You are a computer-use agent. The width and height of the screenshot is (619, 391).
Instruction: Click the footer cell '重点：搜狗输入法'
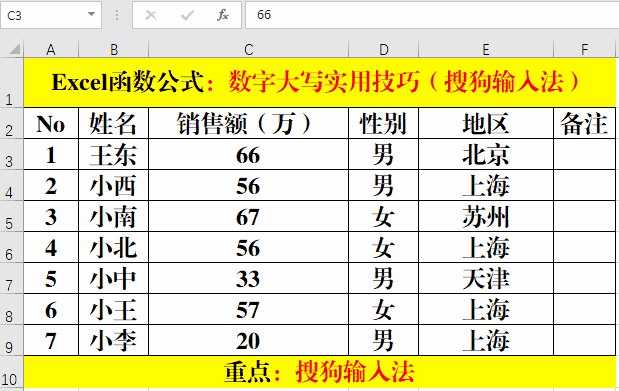(319, 372)
